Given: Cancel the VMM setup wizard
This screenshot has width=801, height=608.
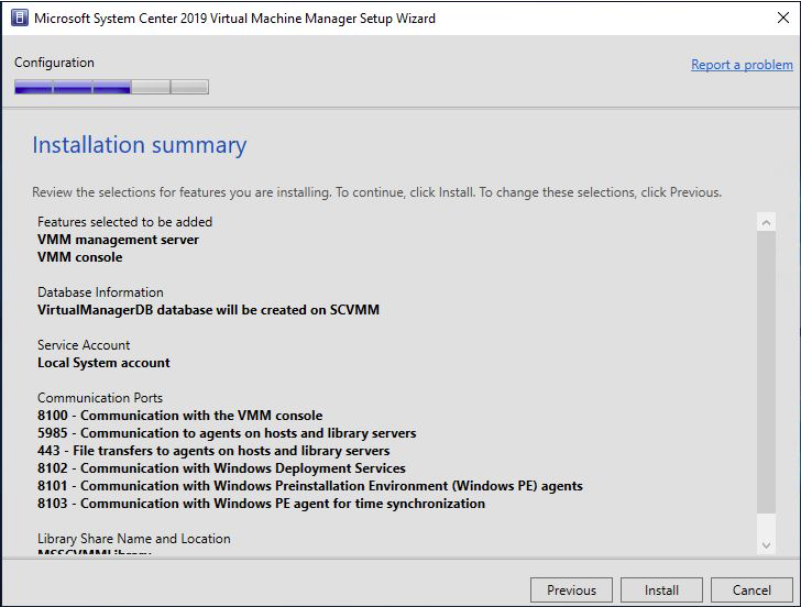Looking at the screenshot, I should click(751, 590).
